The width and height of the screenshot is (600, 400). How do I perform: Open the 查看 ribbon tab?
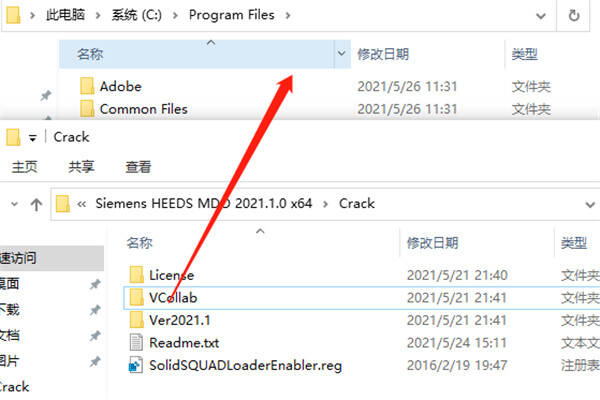138,167
